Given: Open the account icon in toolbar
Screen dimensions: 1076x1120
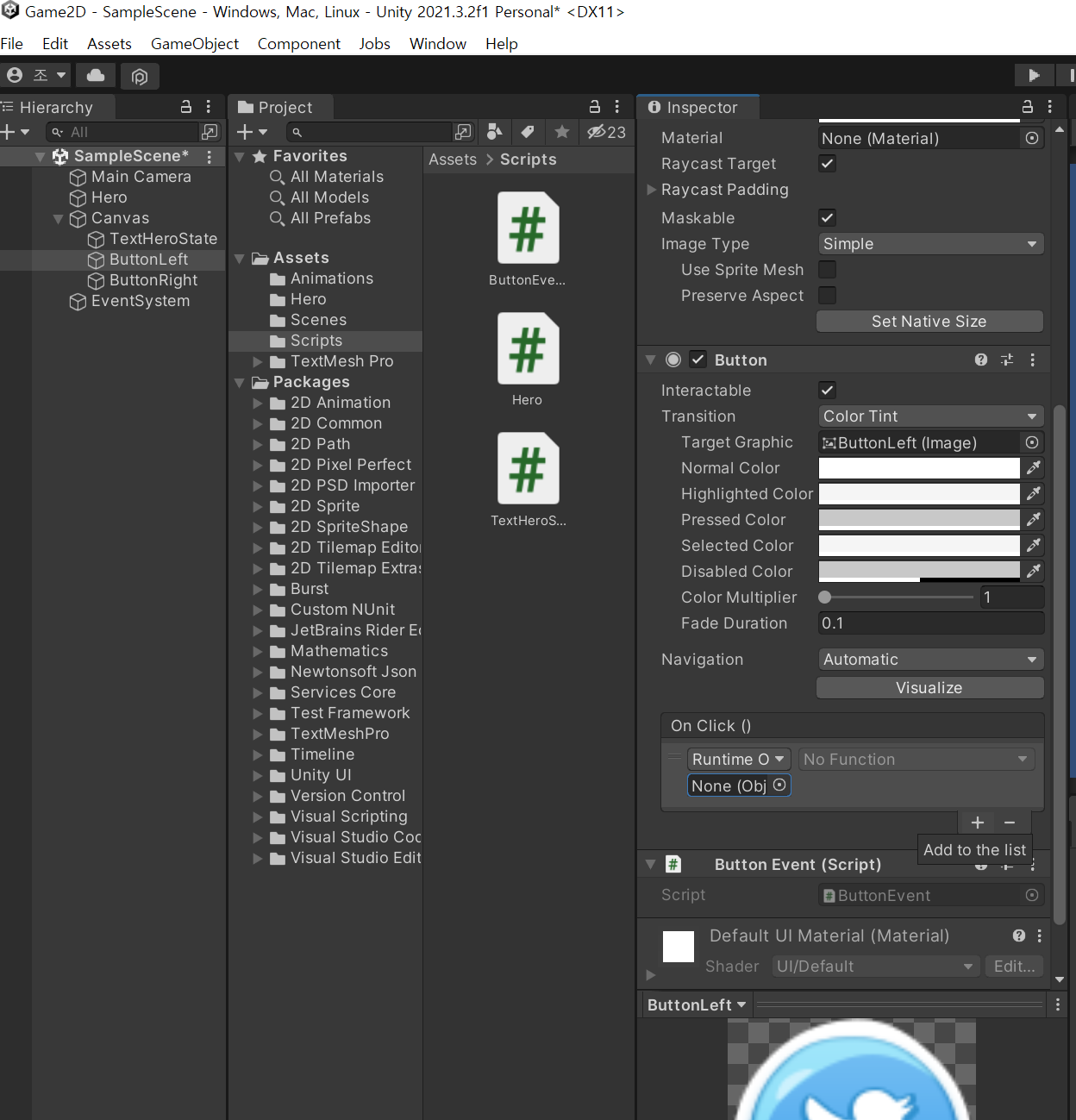Looking at the screenshot, I should [15, 76].
